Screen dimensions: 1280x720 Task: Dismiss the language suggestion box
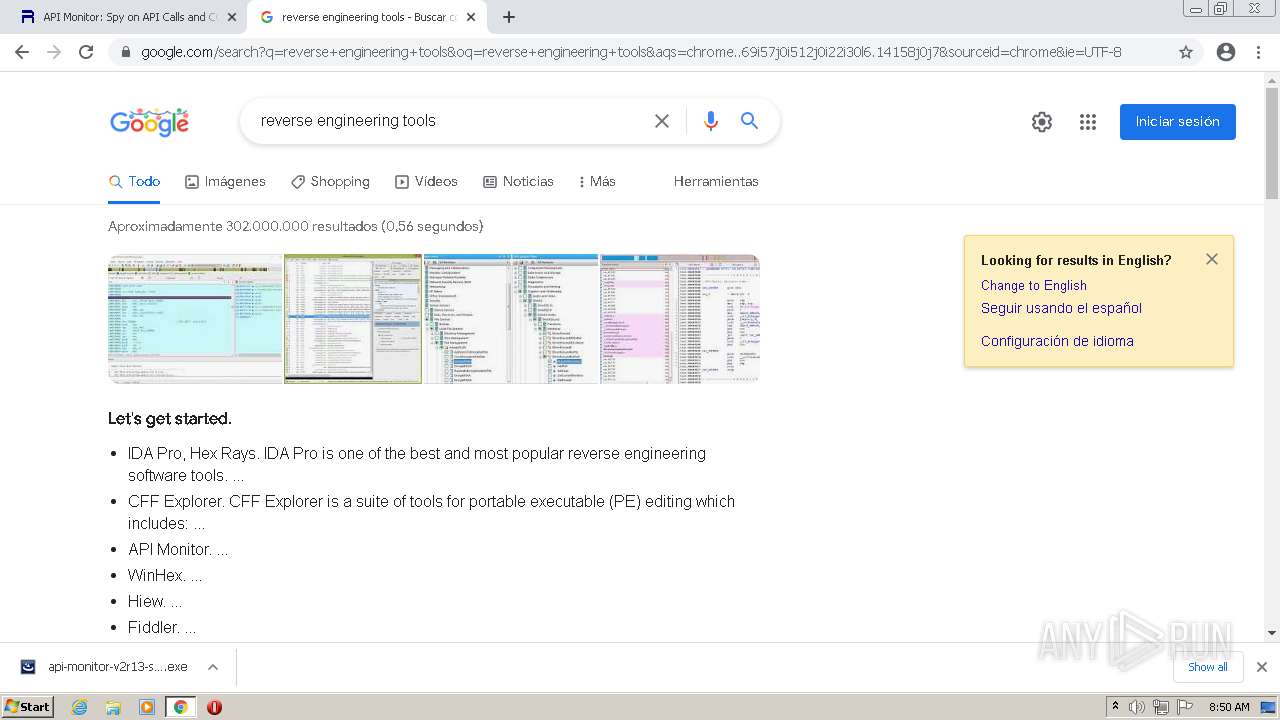click(1212, 259)
